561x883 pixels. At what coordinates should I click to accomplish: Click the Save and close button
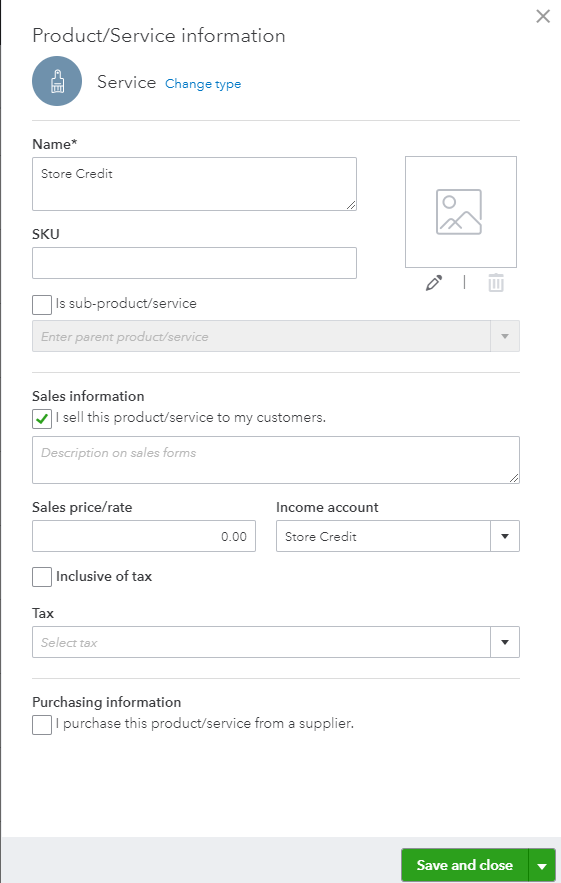point(465,865)
